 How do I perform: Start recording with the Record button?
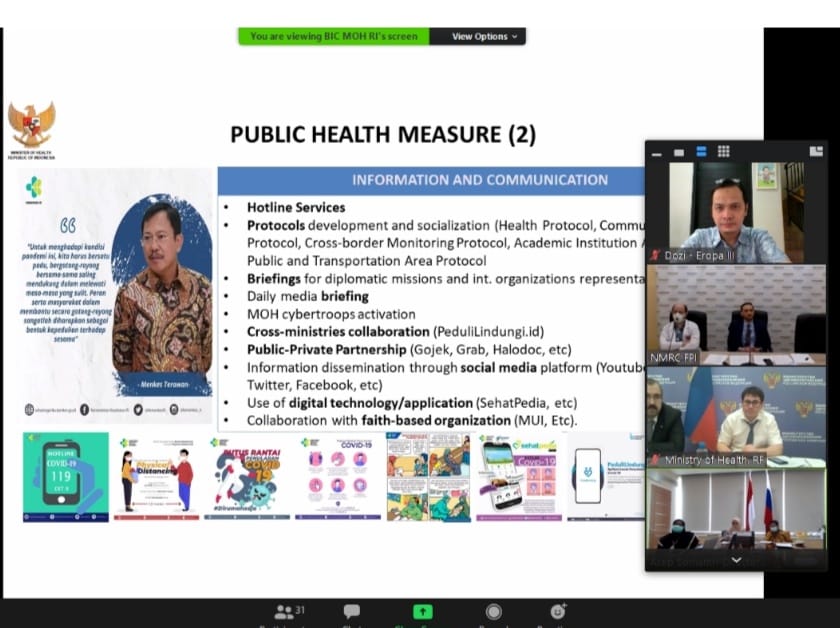tap(493, 611)
